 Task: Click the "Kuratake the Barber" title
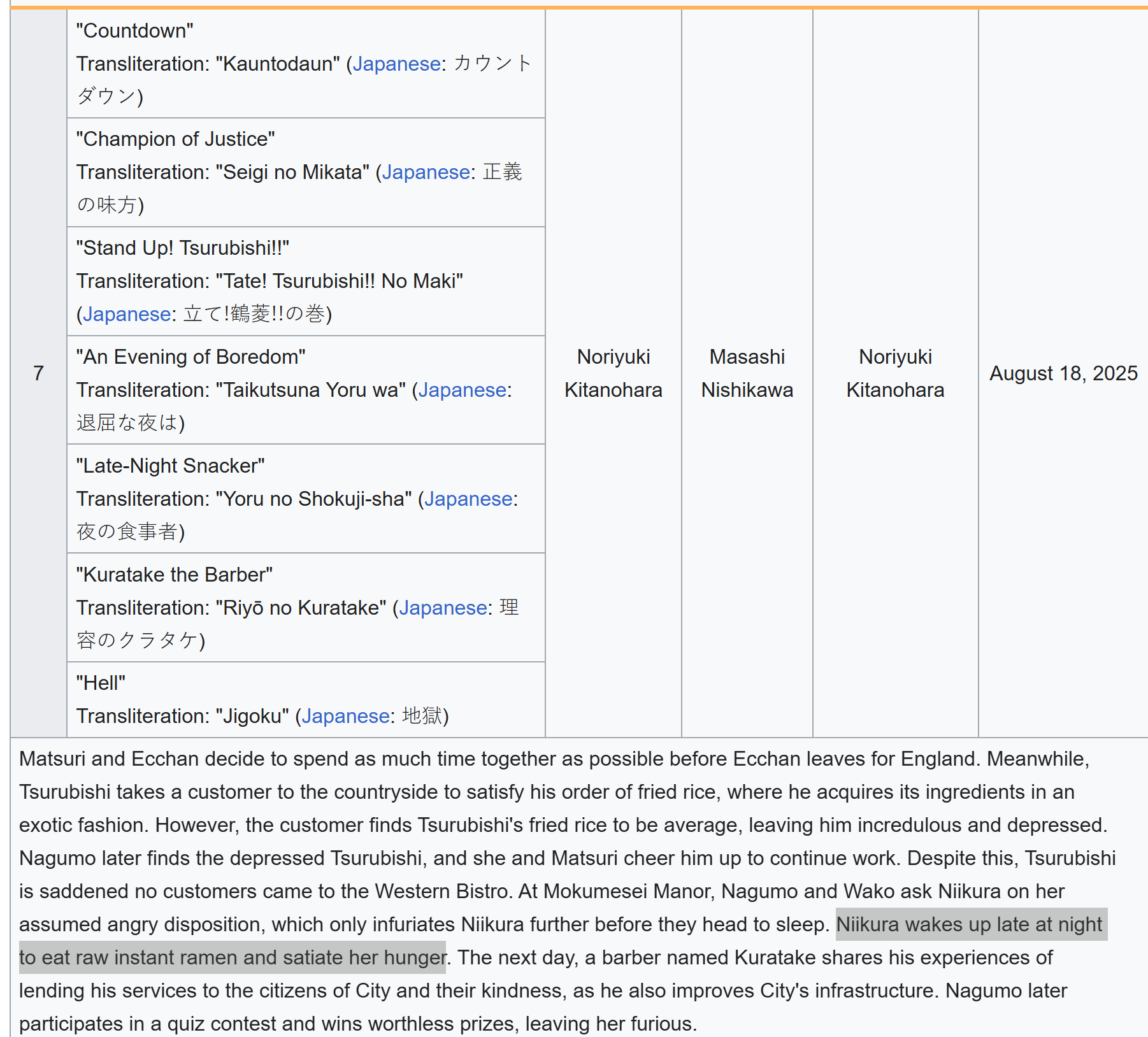[x=175, y=575]
